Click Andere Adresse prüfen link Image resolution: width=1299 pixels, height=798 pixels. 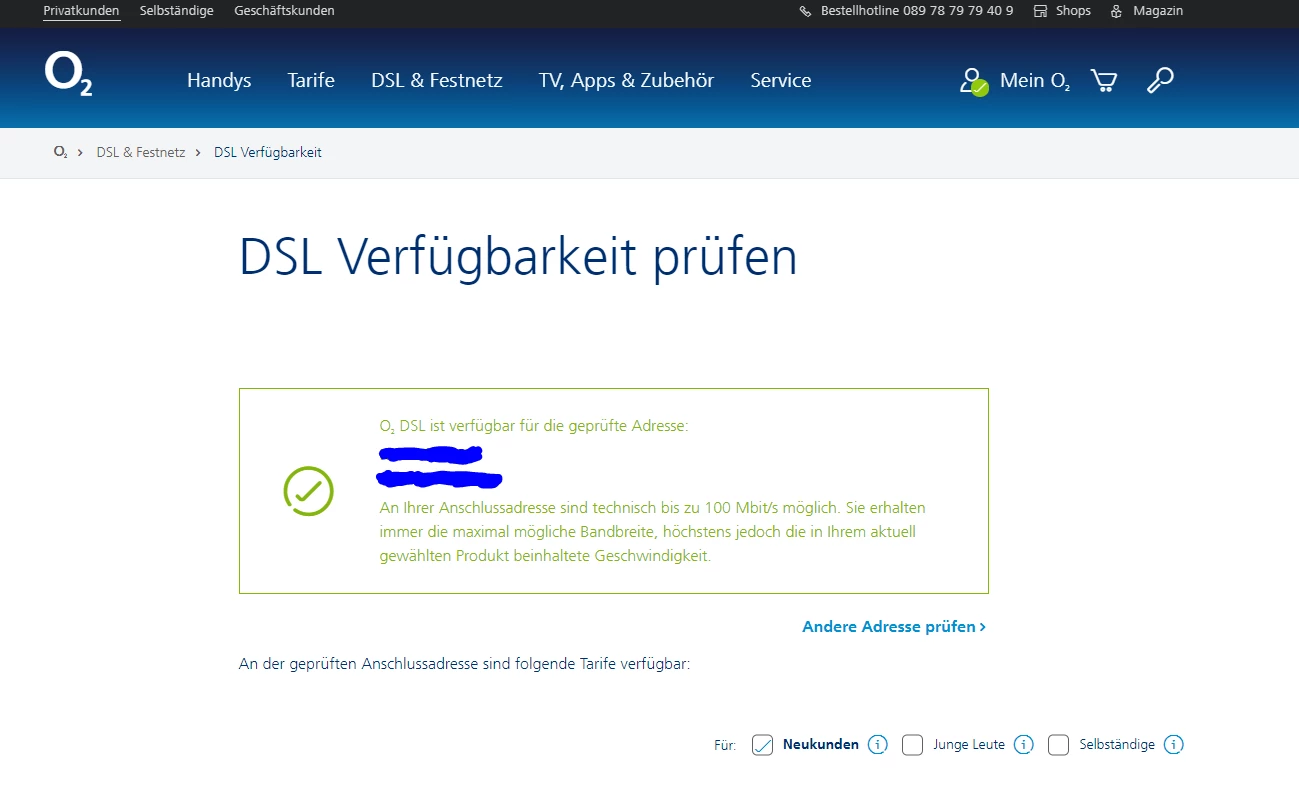coord(894,627)
